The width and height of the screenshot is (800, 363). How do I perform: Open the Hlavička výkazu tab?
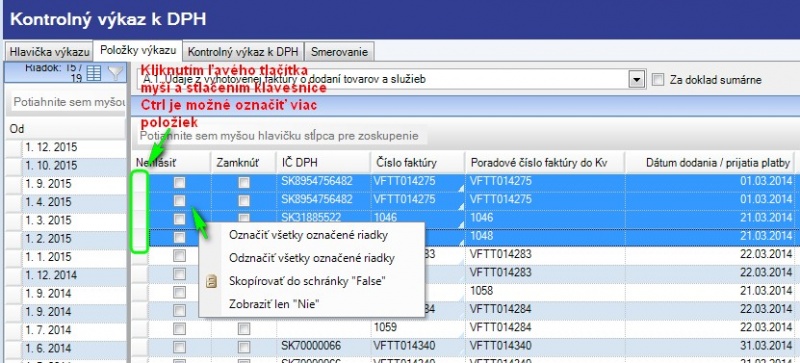(x=49, y=52)
